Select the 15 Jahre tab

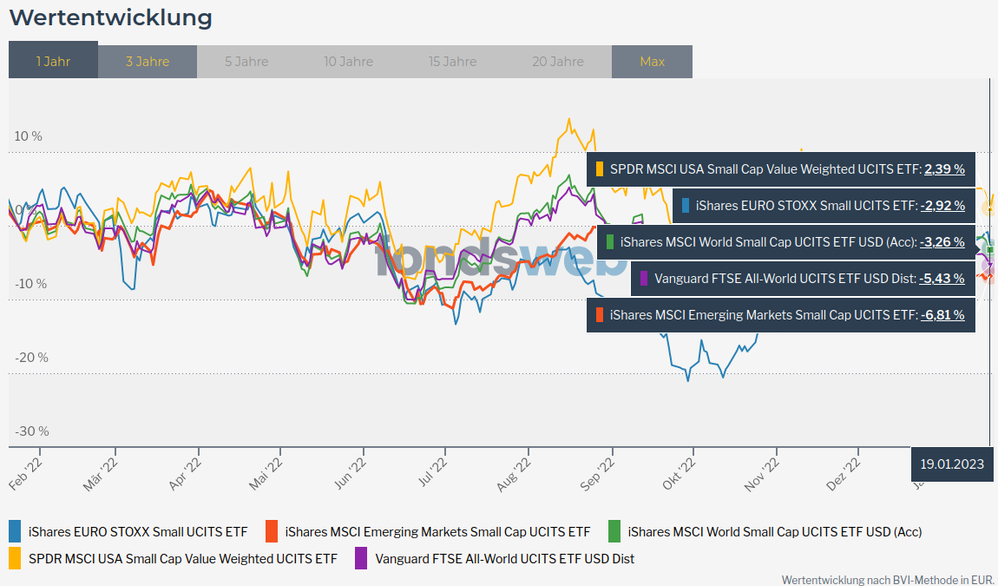(x=452, y=61)
